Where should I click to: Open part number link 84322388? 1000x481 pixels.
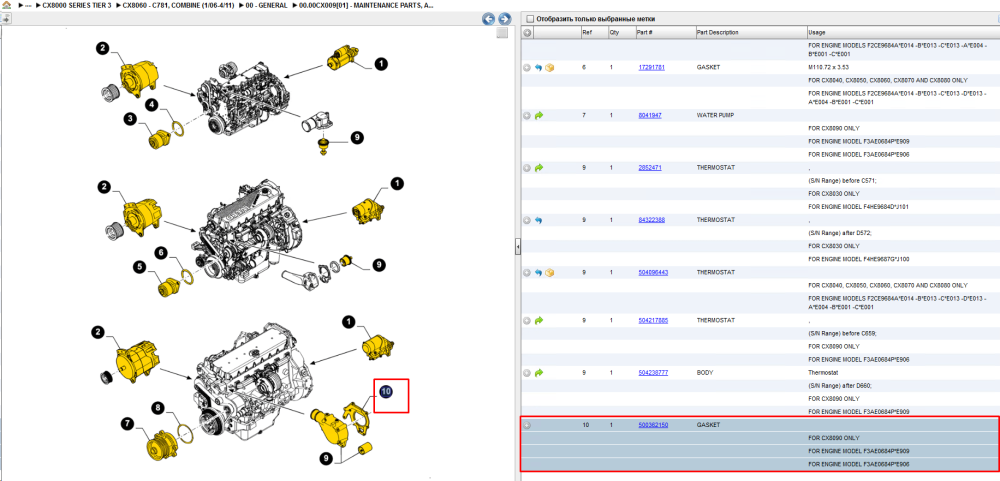(x=652, y=220)
